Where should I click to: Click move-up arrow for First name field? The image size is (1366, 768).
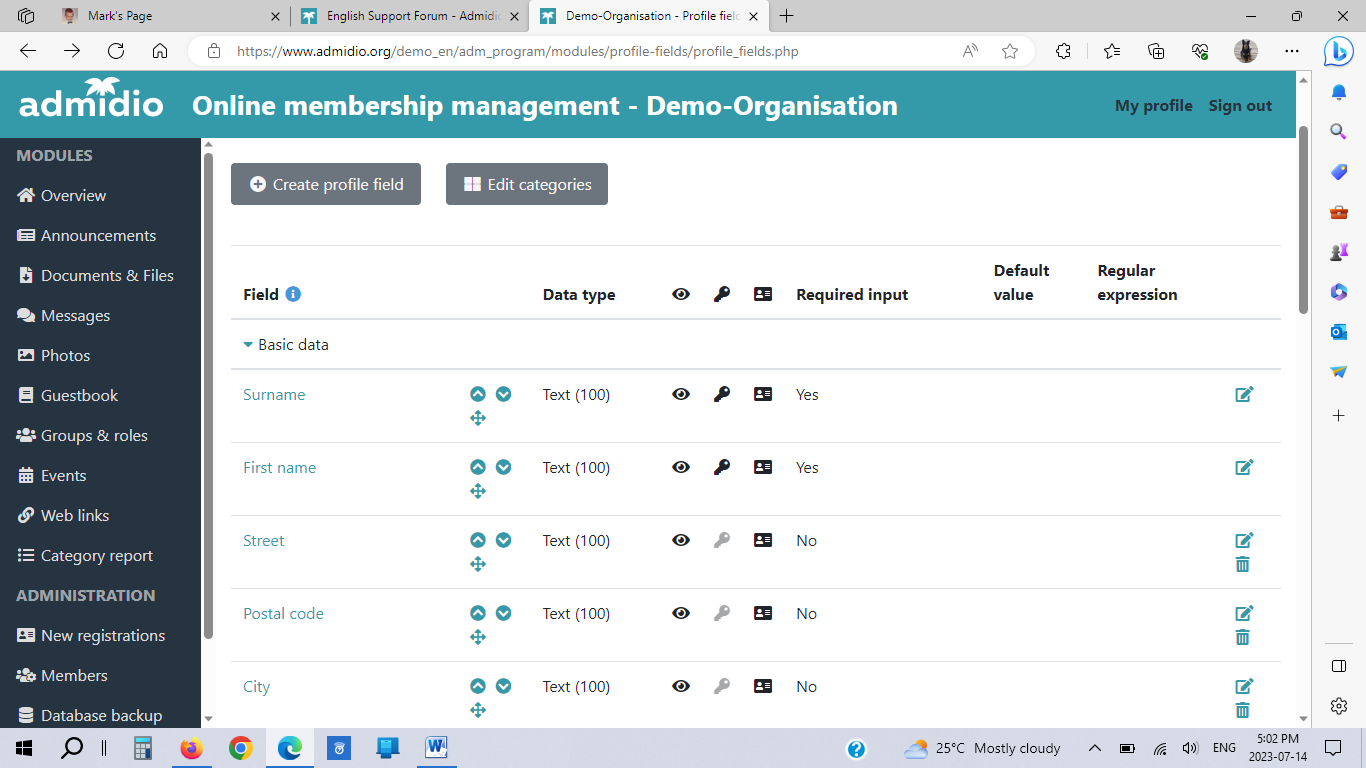click(478, 467)
